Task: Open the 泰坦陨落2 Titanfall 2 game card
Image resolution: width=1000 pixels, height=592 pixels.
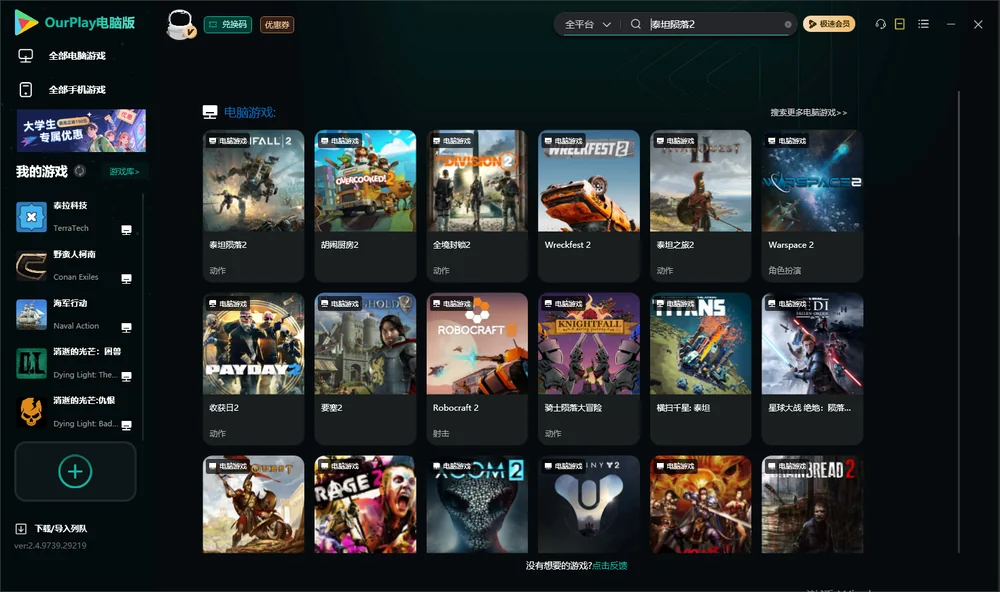Action: (253, 205)
